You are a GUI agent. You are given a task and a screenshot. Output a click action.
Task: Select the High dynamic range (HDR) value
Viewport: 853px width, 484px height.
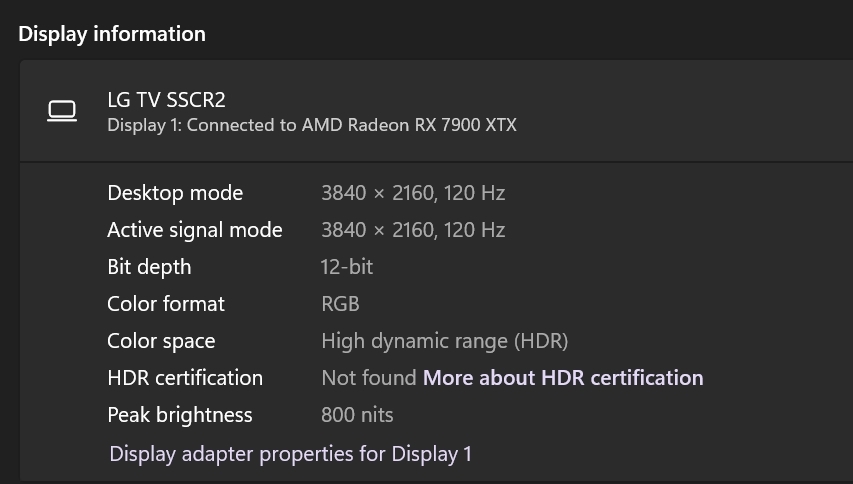[444, 341]
